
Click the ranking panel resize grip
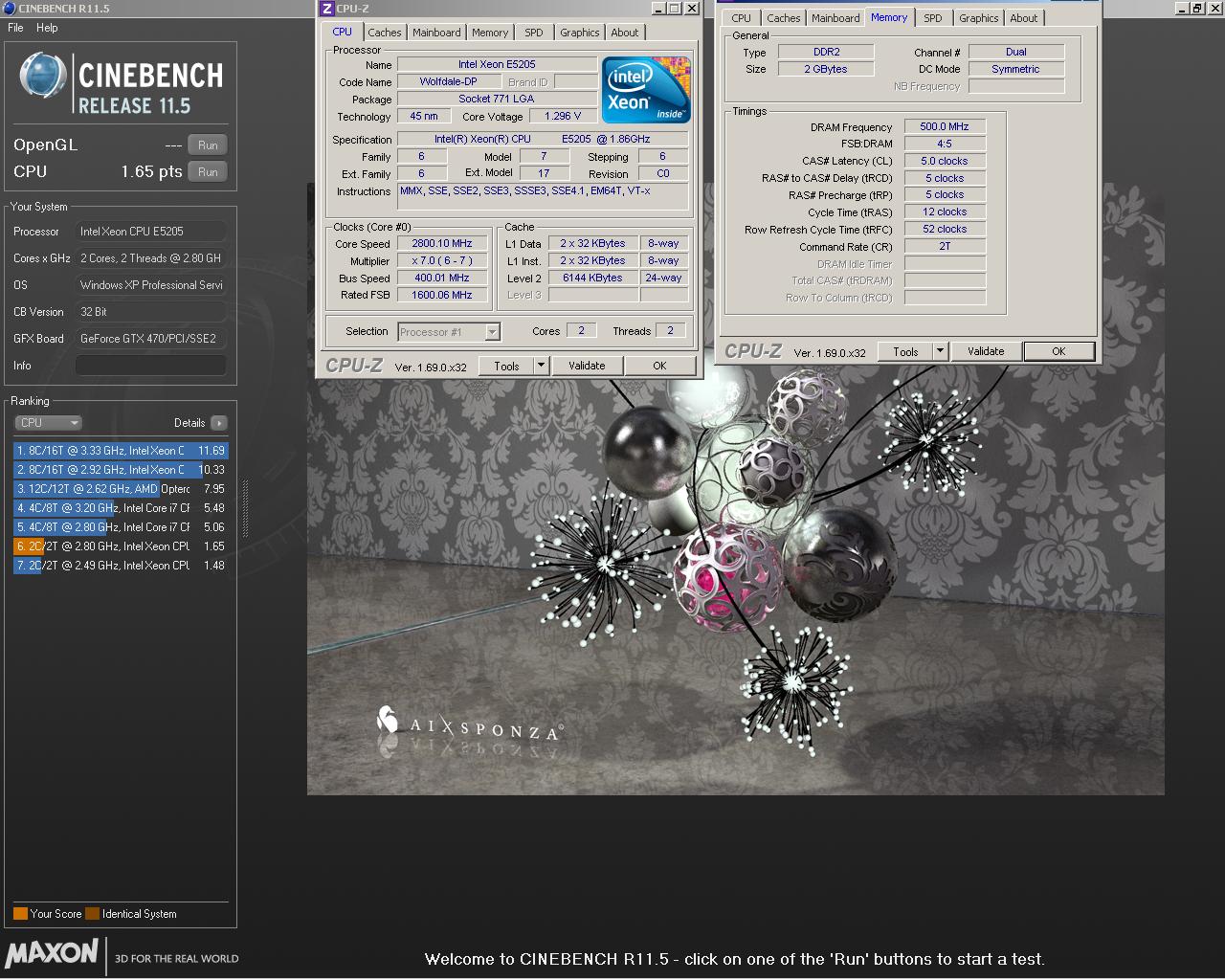tap(245, 507)
